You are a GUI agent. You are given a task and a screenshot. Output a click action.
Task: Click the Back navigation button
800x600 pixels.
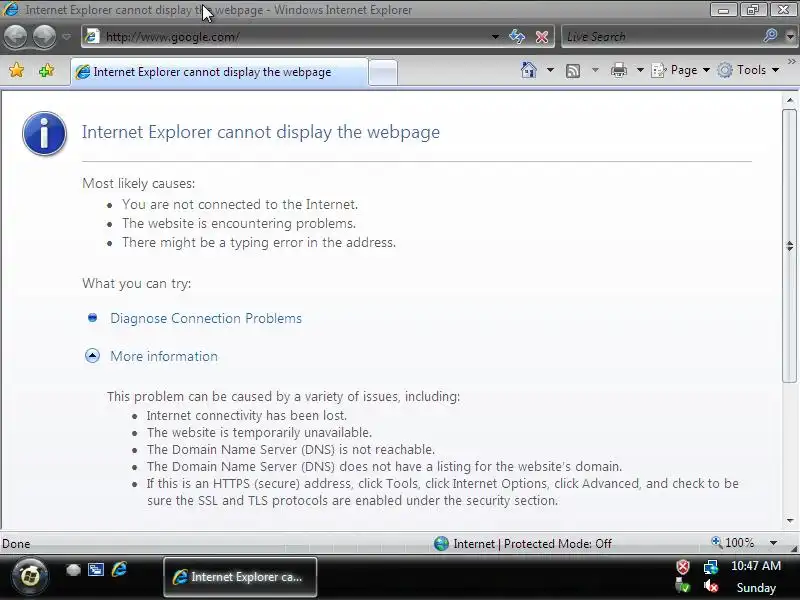[16, 37]
